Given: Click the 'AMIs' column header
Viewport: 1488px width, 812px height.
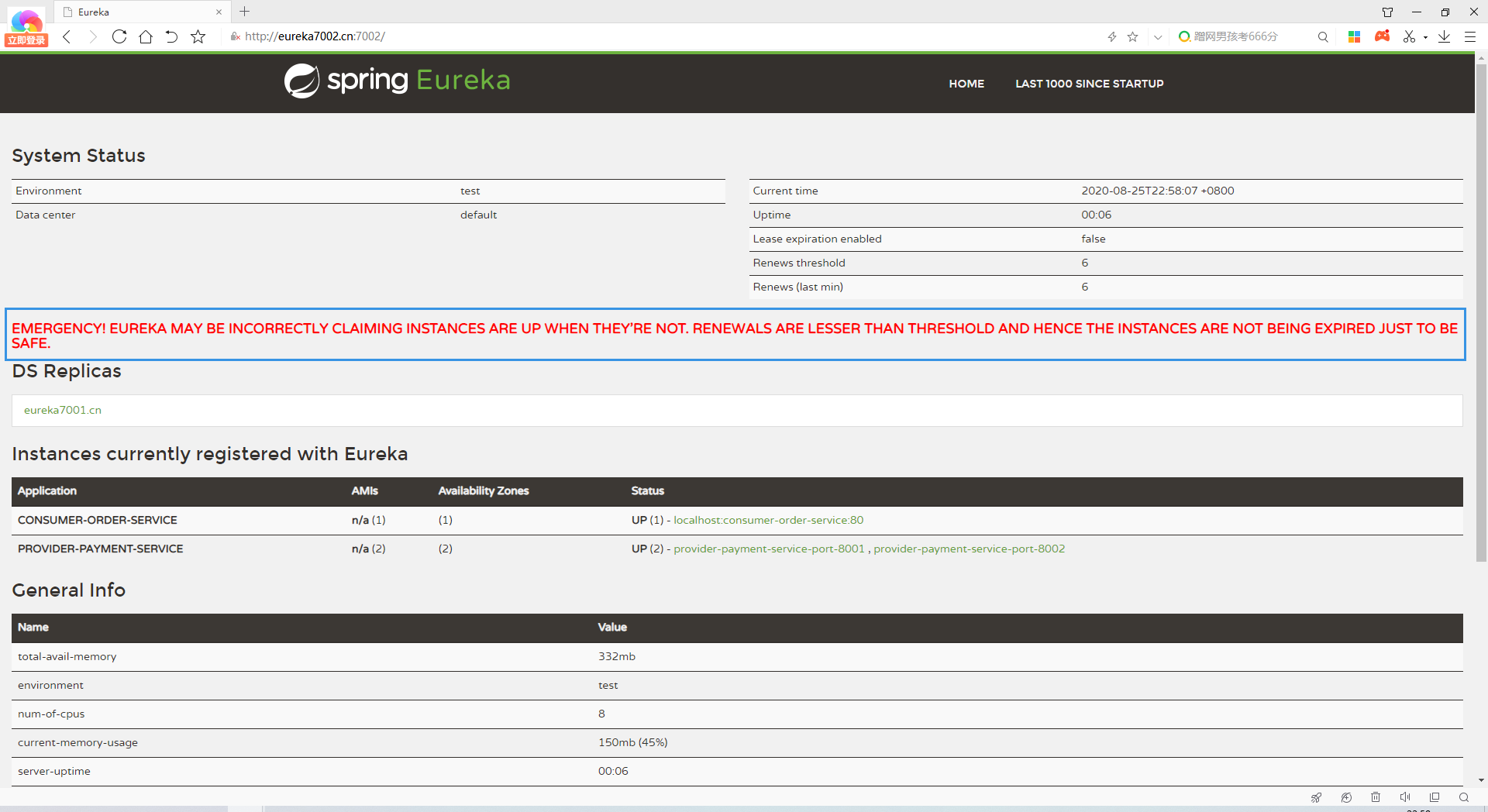Looking at the screenshot, I should [365, 491].
